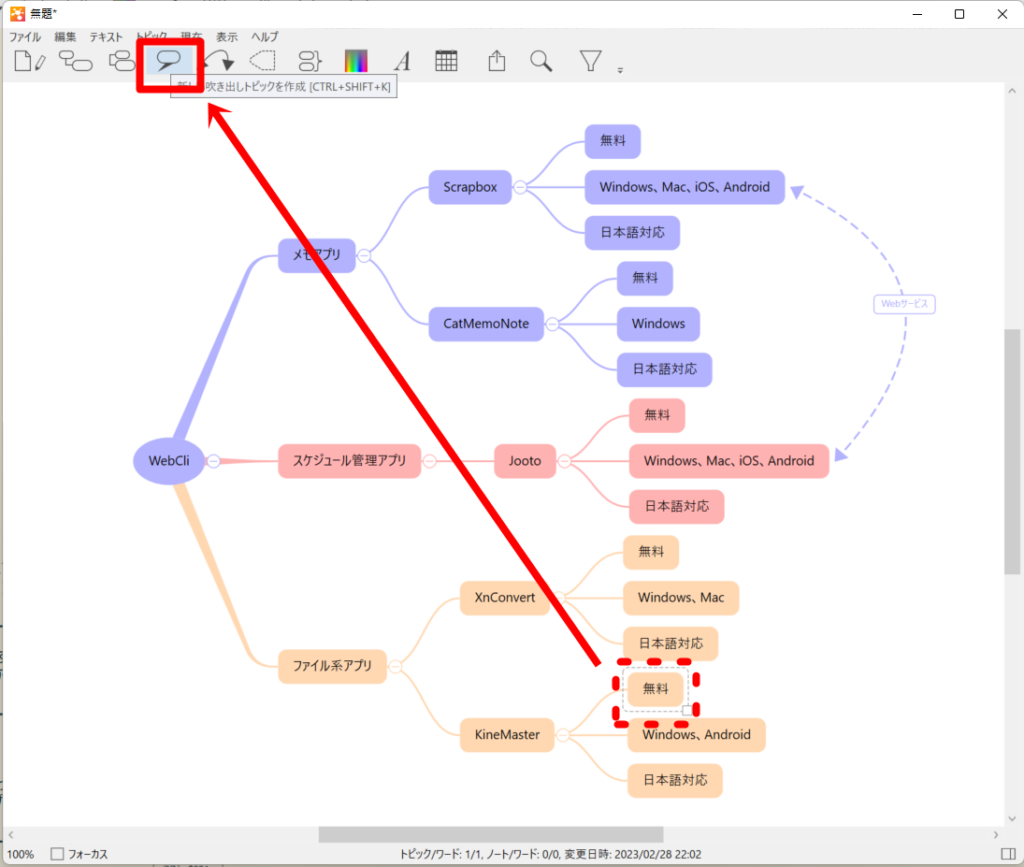Click the relationship arrow tool icon
The width and height of the screenshot is (1024, 867).
(220, 62)
